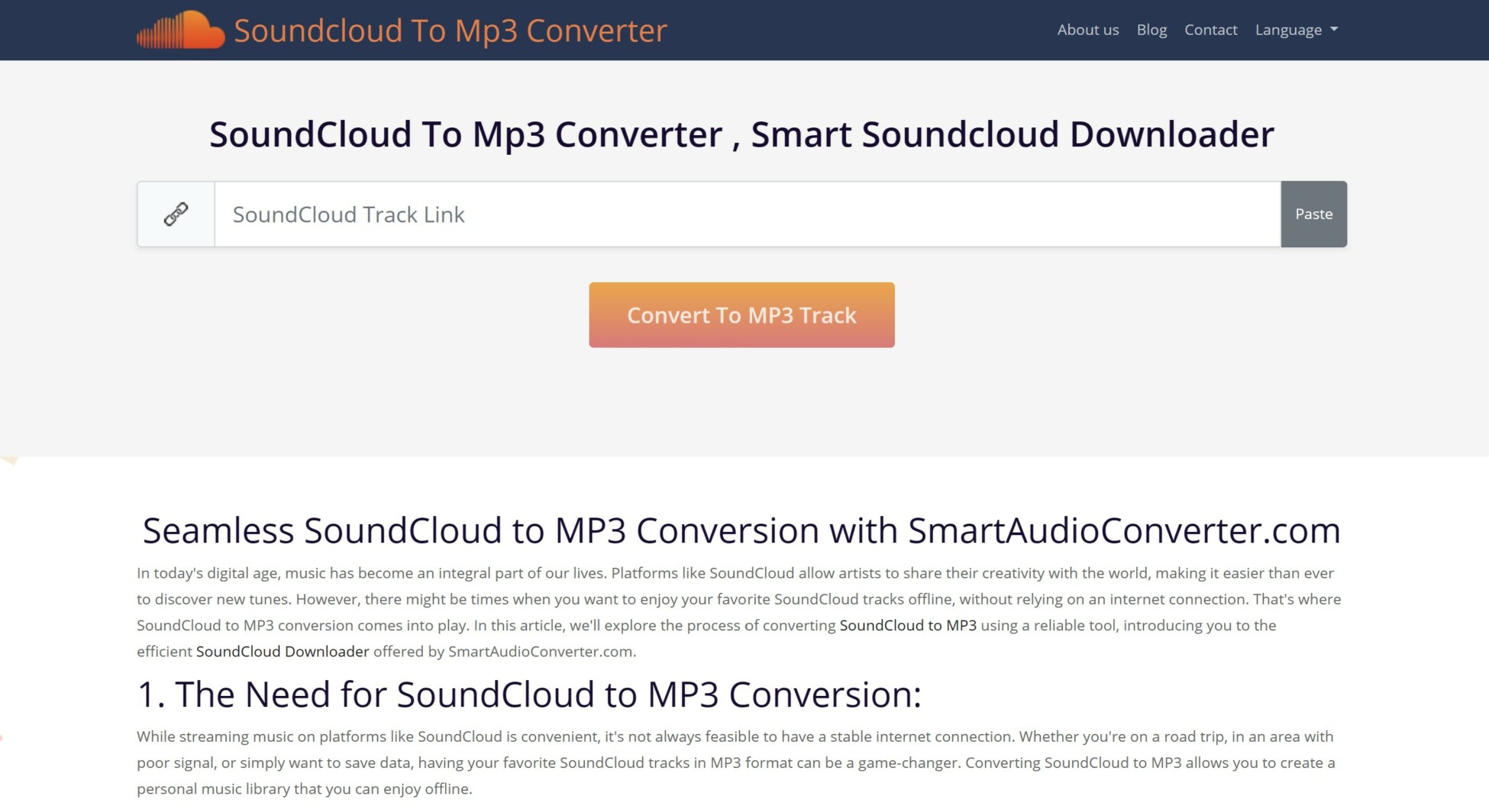Open the Contact page
Screen dimensions: 1489x812
[x=1210, y=30]
